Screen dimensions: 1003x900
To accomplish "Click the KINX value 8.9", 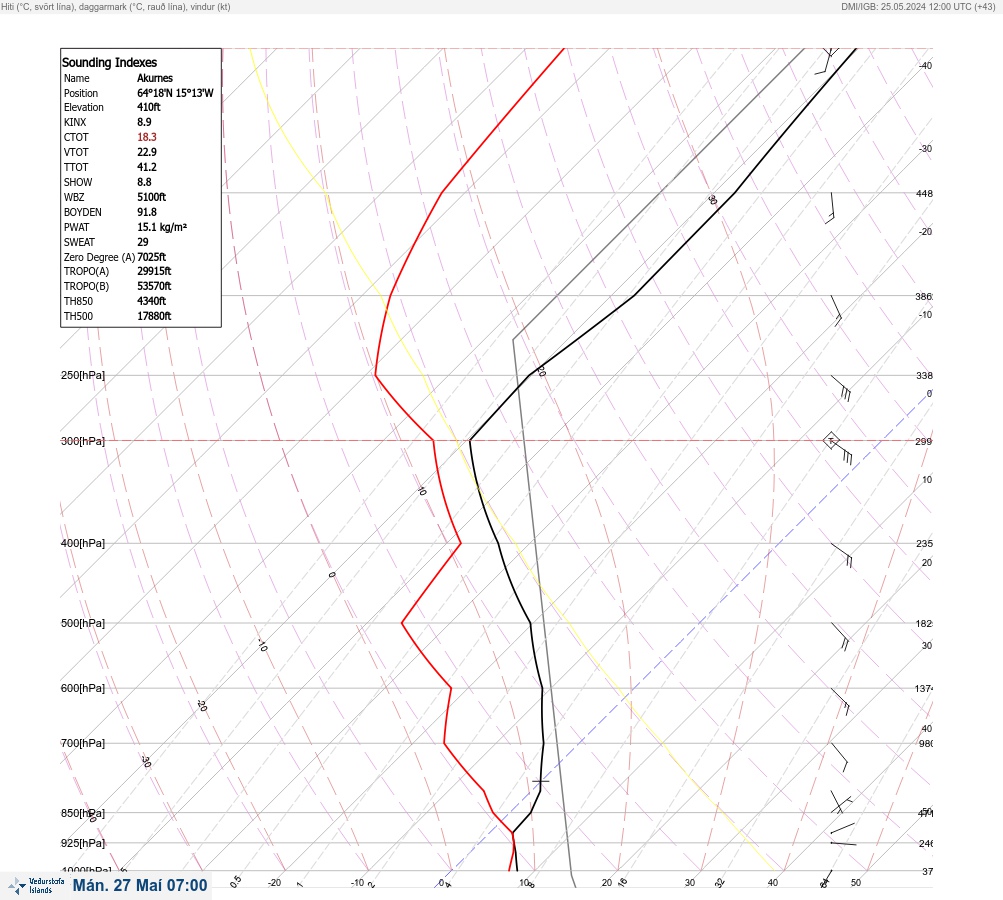I will [145, 122].
